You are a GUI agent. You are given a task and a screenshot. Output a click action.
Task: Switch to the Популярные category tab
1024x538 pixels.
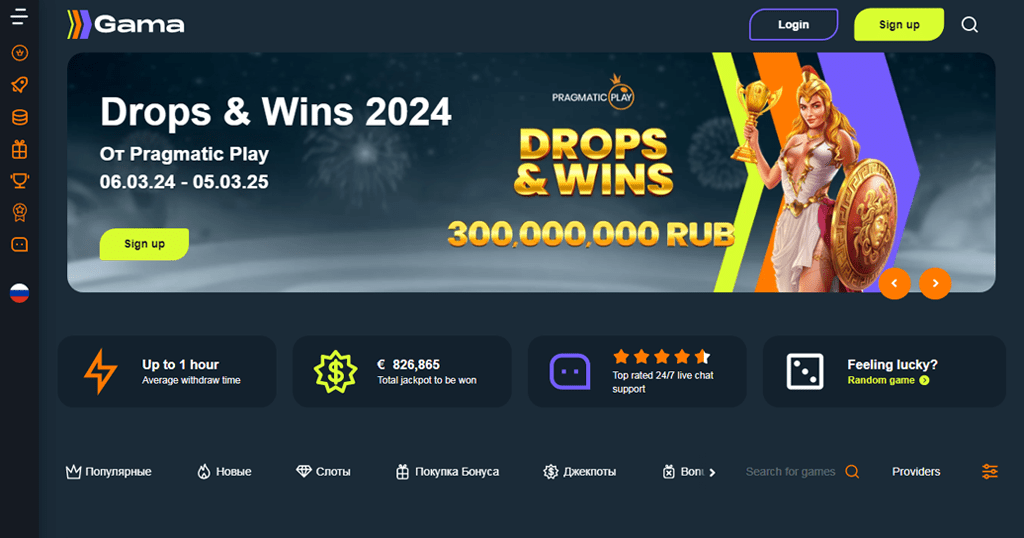coord(108,471)
